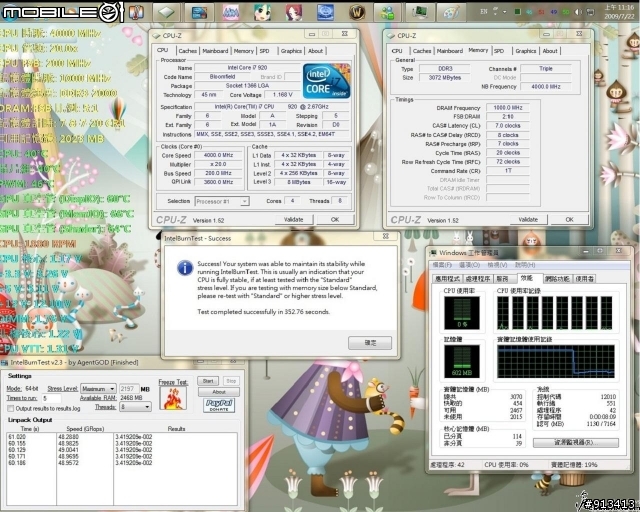Open the green-haired anime character taskbar icon
Image resolution: width=640 pixels, height=512 pixels.
(262, 13)
